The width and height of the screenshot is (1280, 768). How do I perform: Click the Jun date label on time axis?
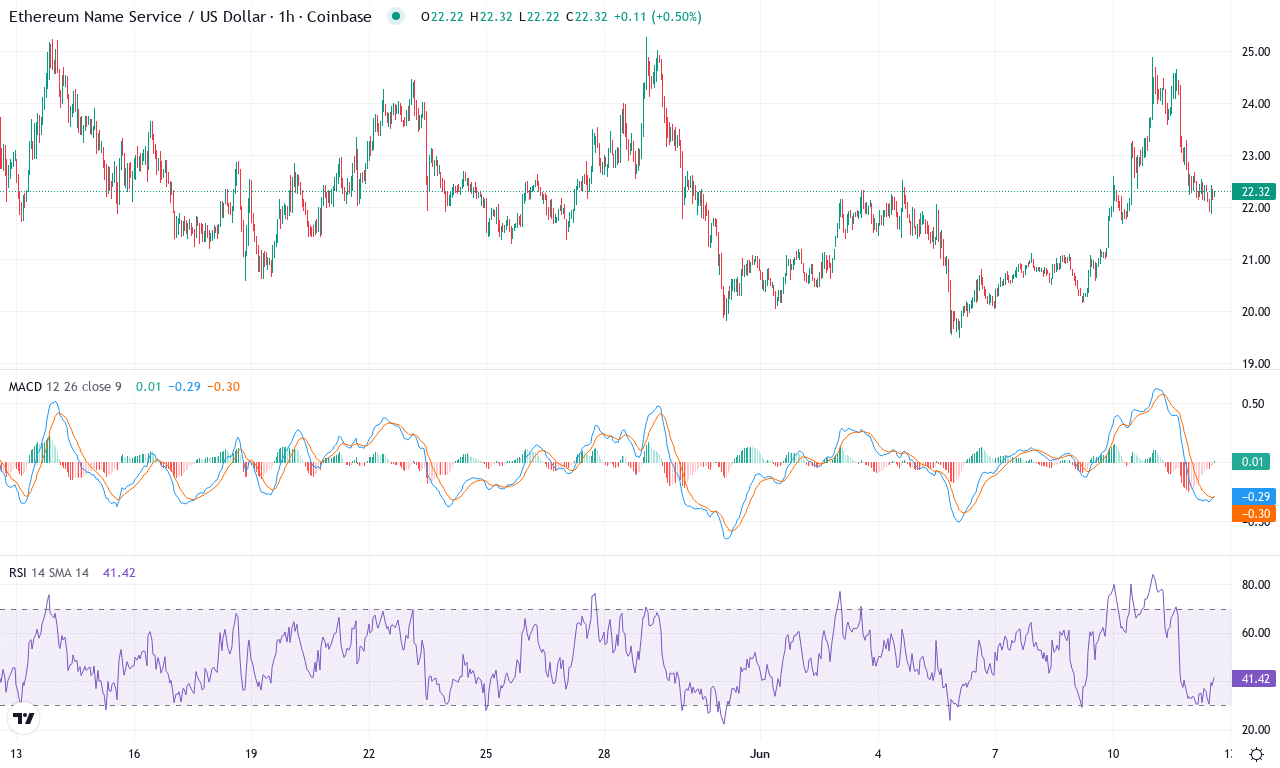(761, 753)
